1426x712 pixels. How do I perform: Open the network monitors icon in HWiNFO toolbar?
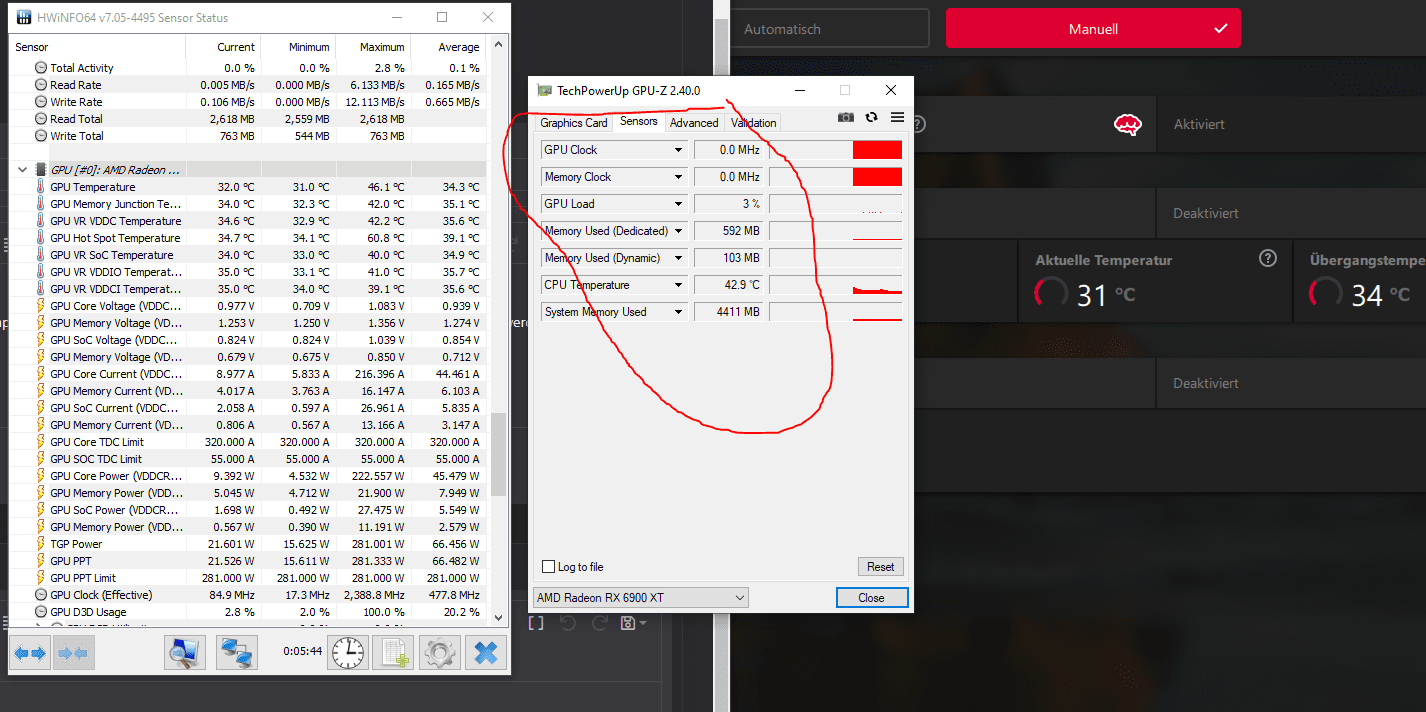pyautogui.click(x=237, y=653)
